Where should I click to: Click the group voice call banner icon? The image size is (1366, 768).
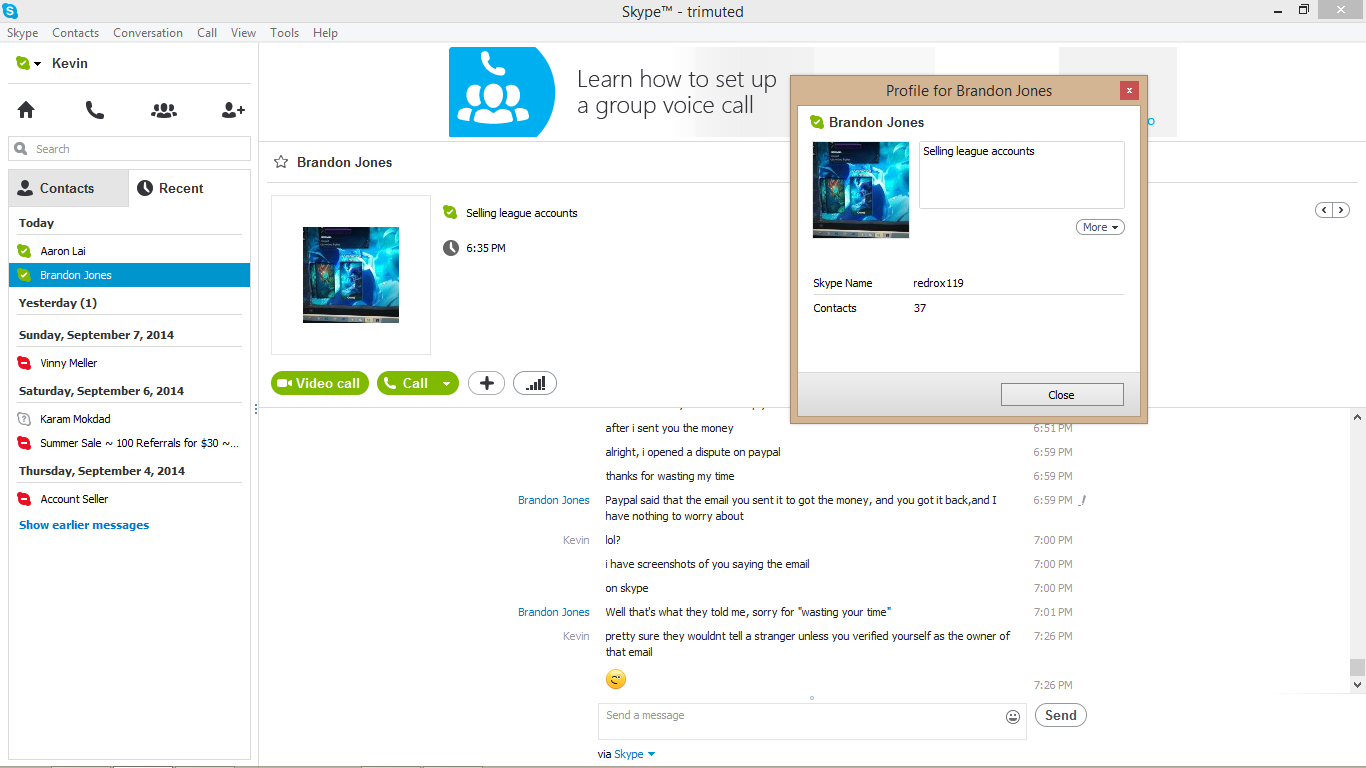(502, 92)
